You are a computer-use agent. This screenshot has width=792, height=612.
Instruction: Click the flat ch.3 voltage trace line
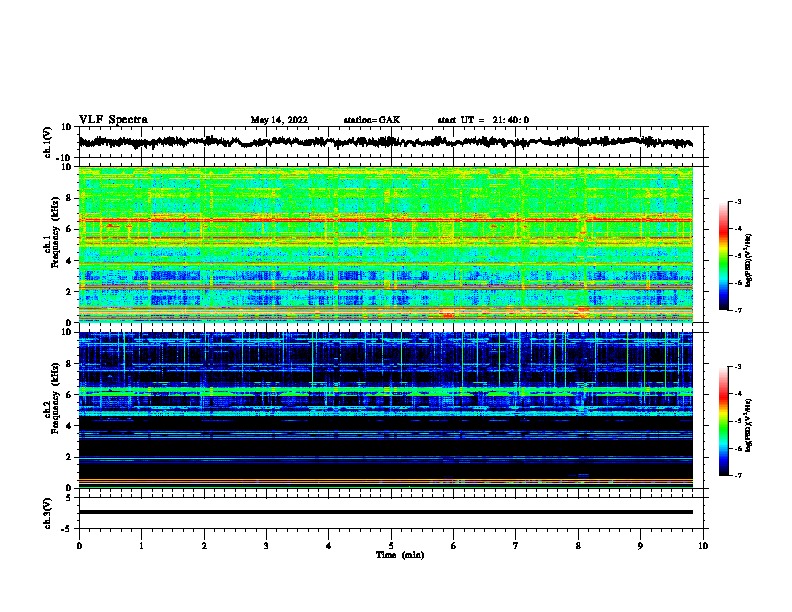coord(385,512)
